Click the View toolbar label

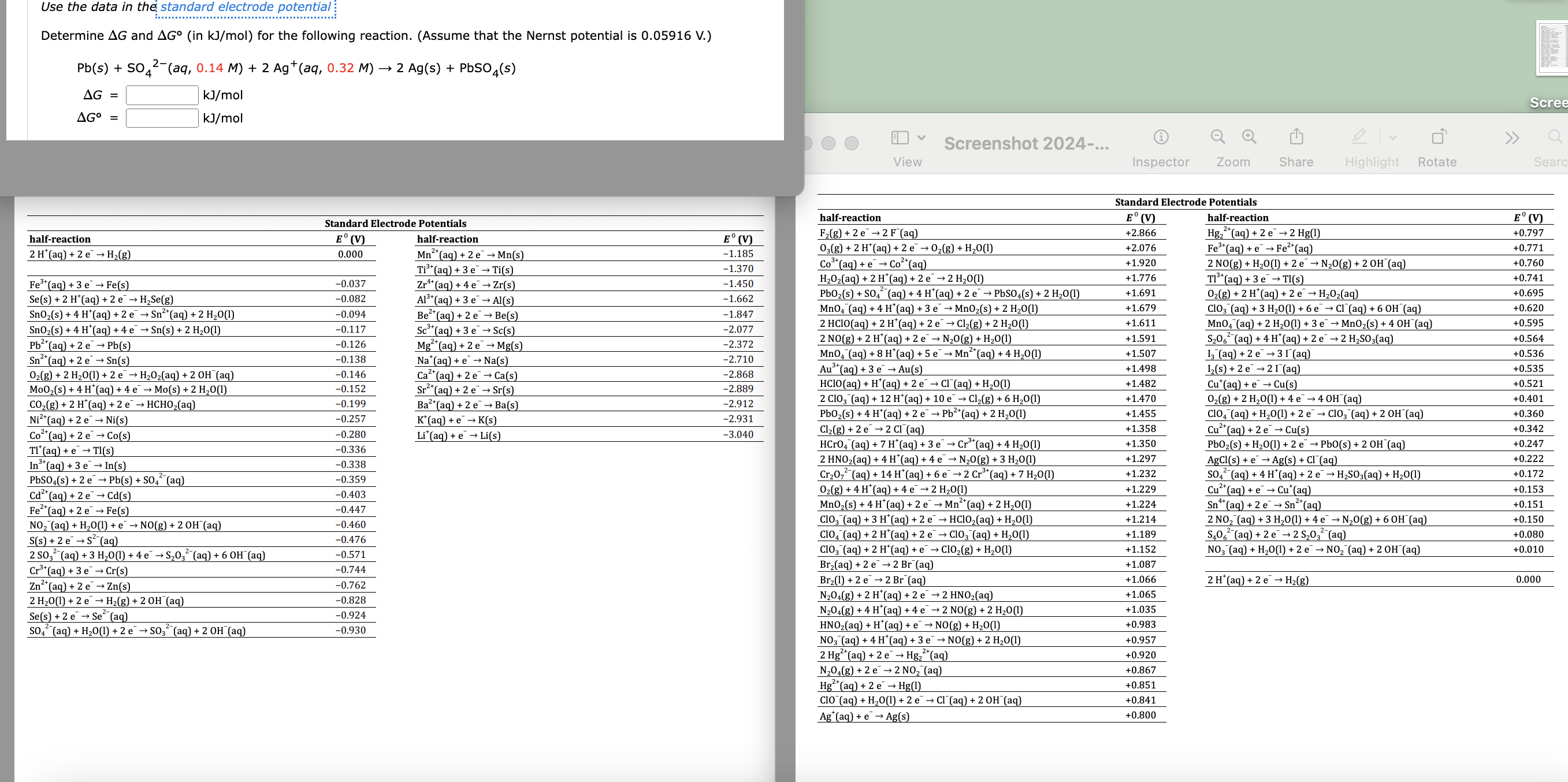[907, 162]
